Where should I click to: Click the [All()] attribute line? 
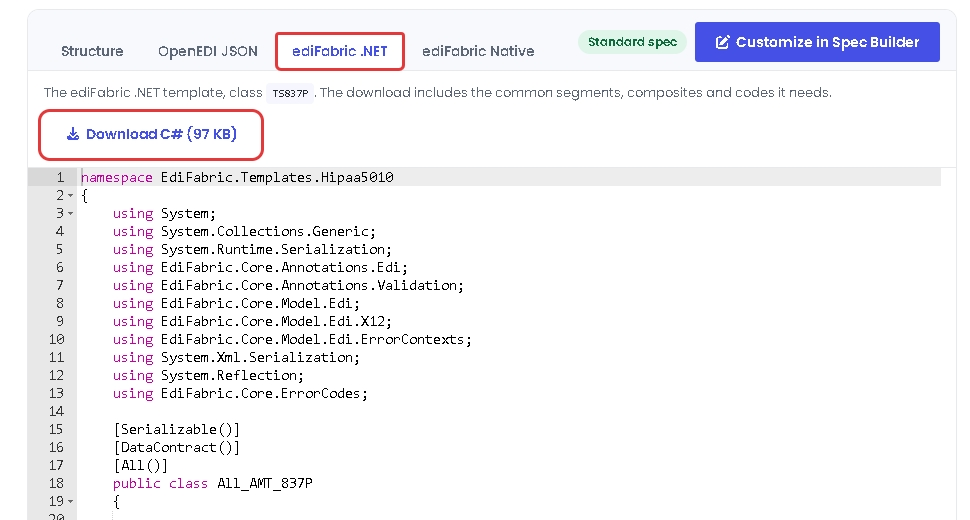[x=140, y=465]
